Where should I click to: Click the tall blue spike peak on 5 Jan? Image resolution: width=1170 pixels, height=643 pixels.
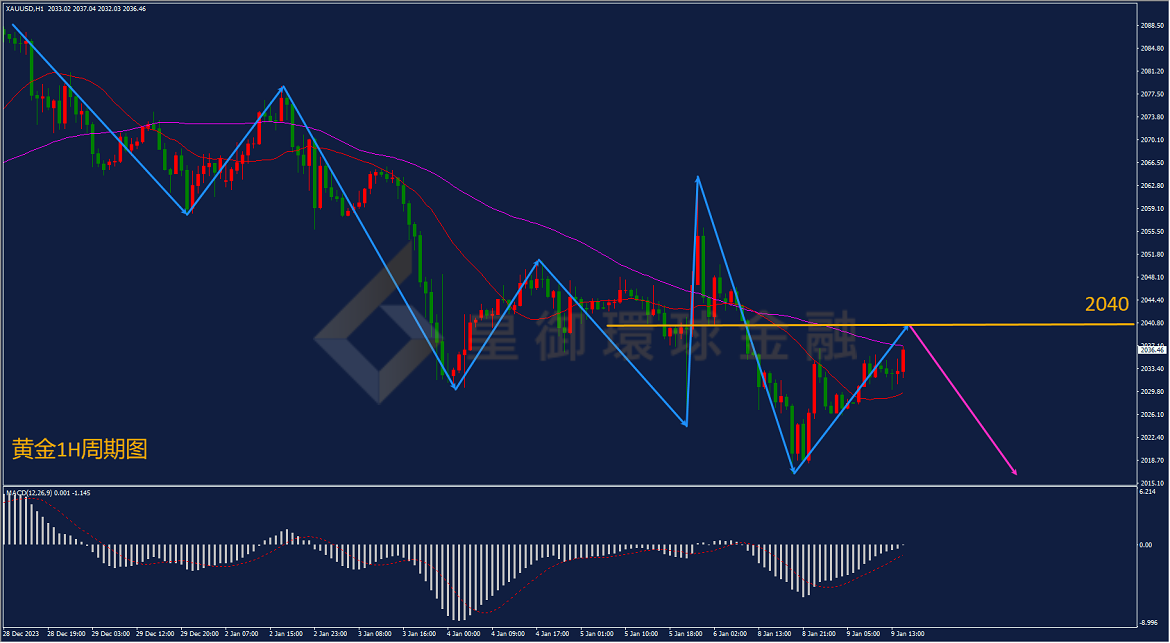(x=698, y=178)
